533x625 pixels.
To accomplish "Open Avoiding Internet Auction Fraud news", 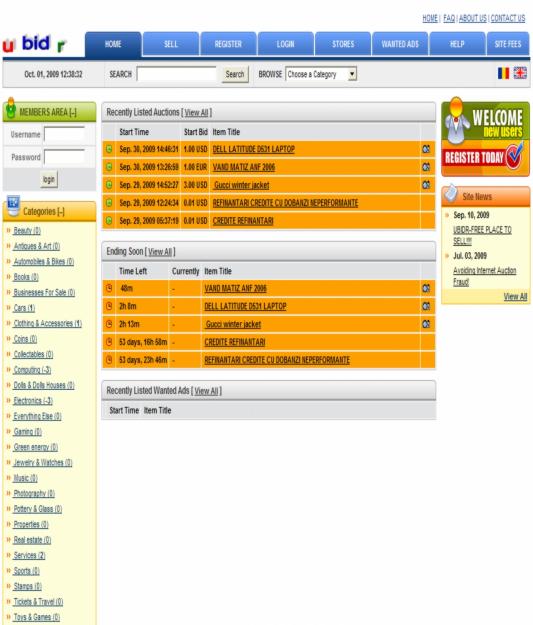I will pyautogui.click(x=484, y=276).
